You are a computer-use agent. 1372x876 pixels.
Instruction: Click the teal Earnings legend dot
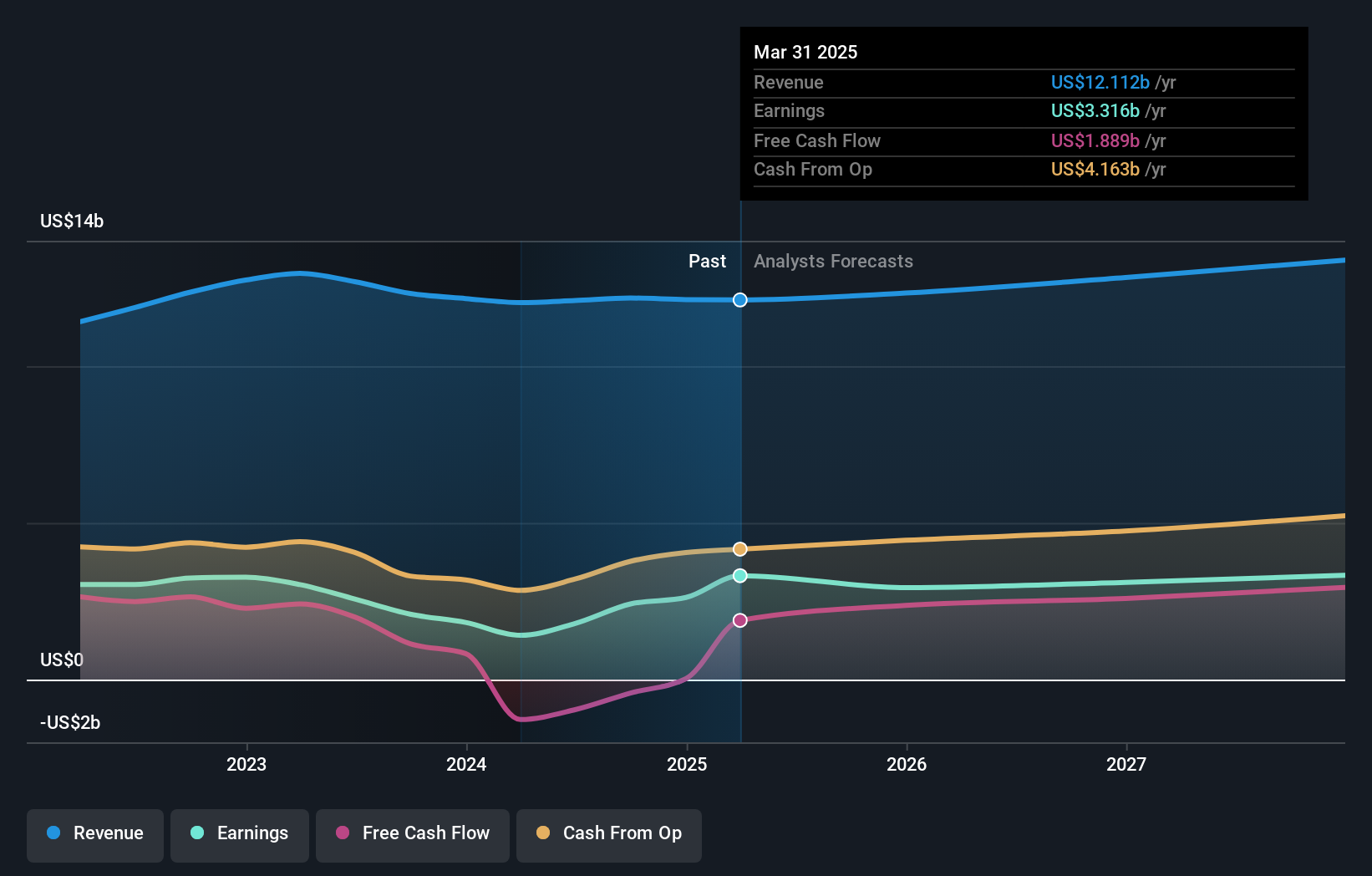196,833
